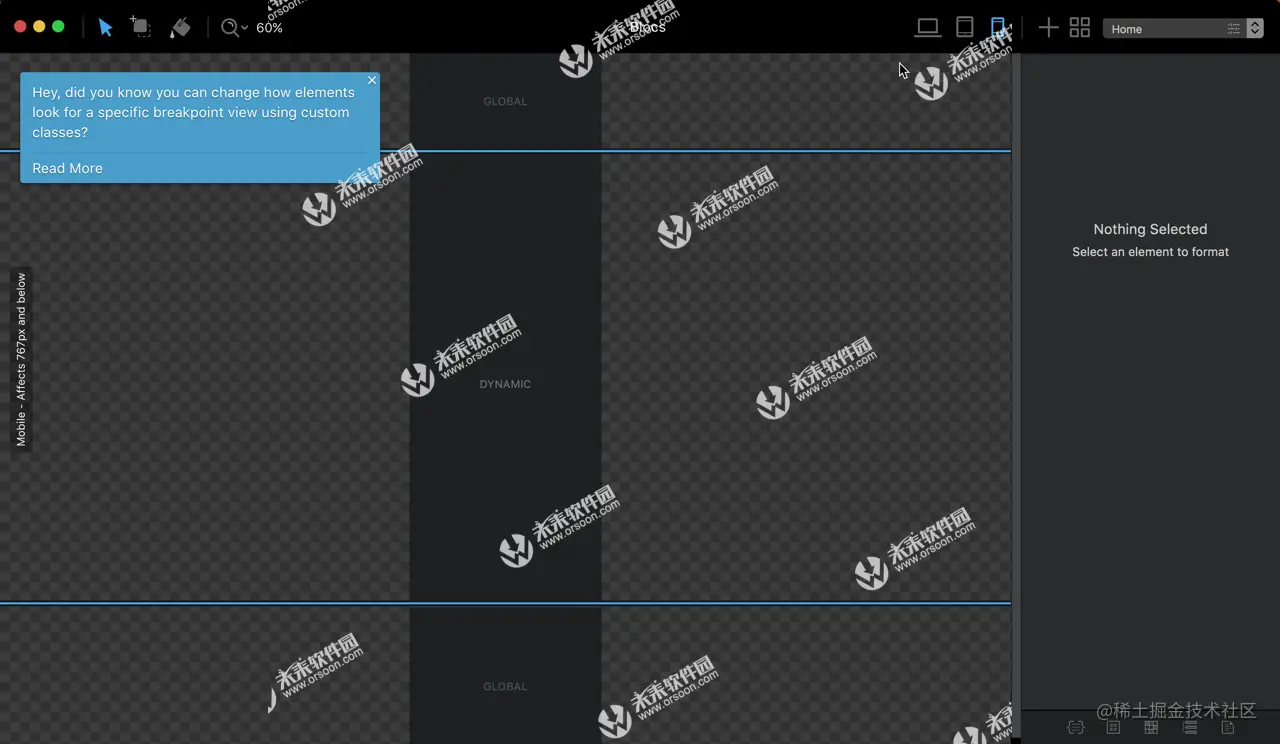Open page settings sliders icon in Home field

(x=1234, y=29)
